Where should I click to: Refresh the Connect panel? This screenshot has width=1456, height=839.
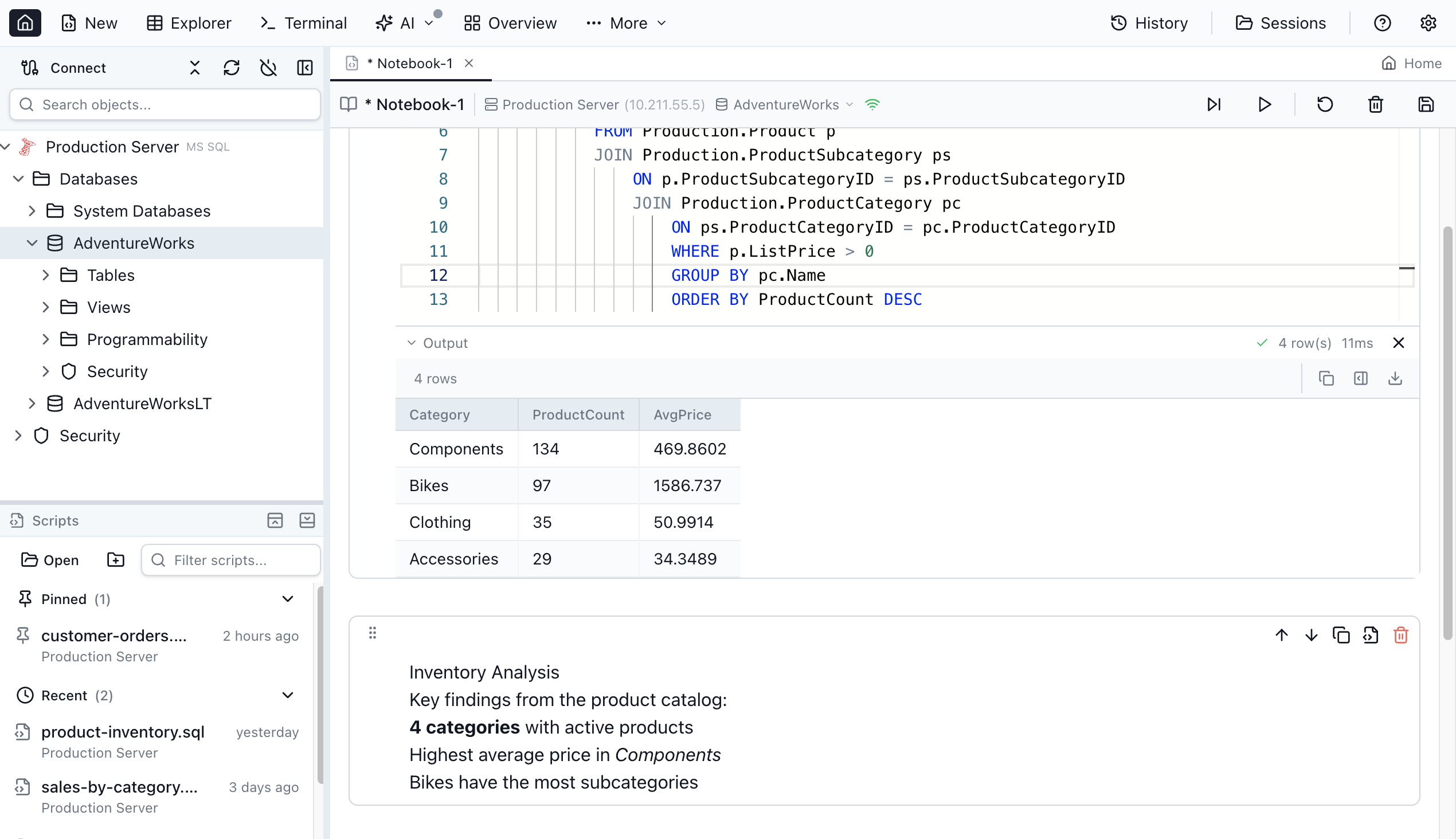pyautogui.click(x=232, y=68)
